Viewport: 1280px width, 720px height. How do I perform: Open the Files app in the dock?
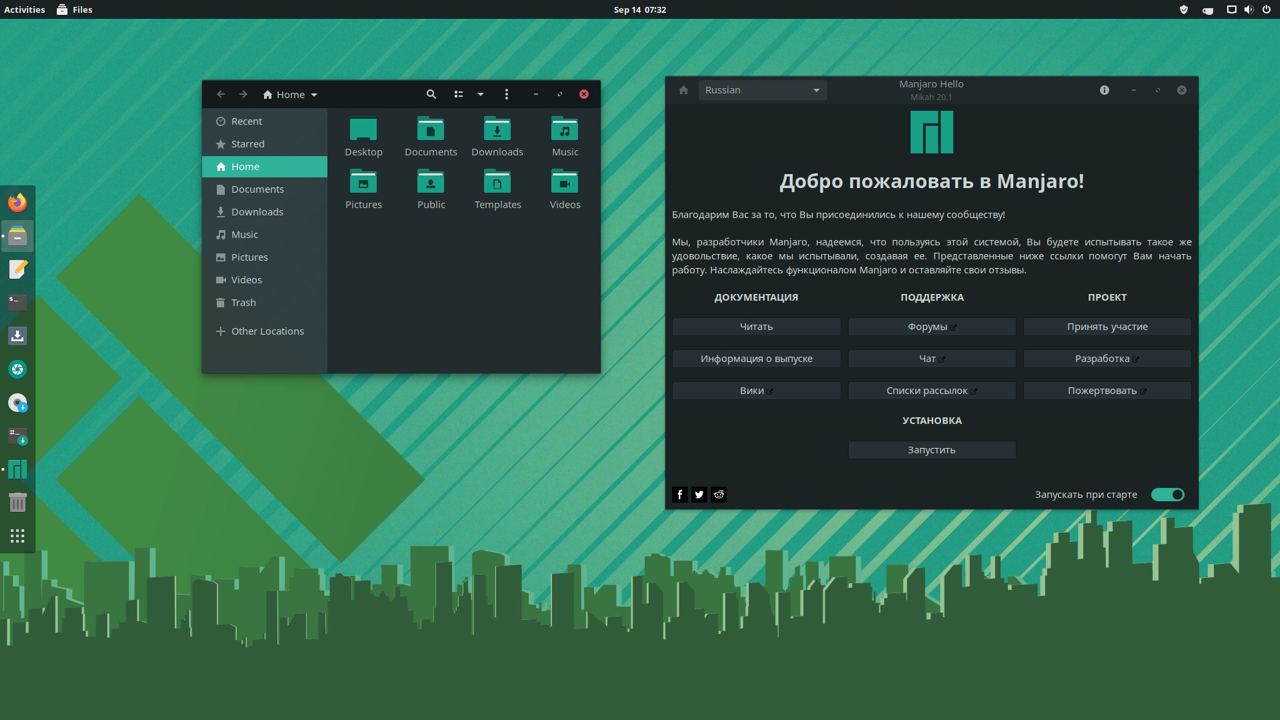coord(17,236)
